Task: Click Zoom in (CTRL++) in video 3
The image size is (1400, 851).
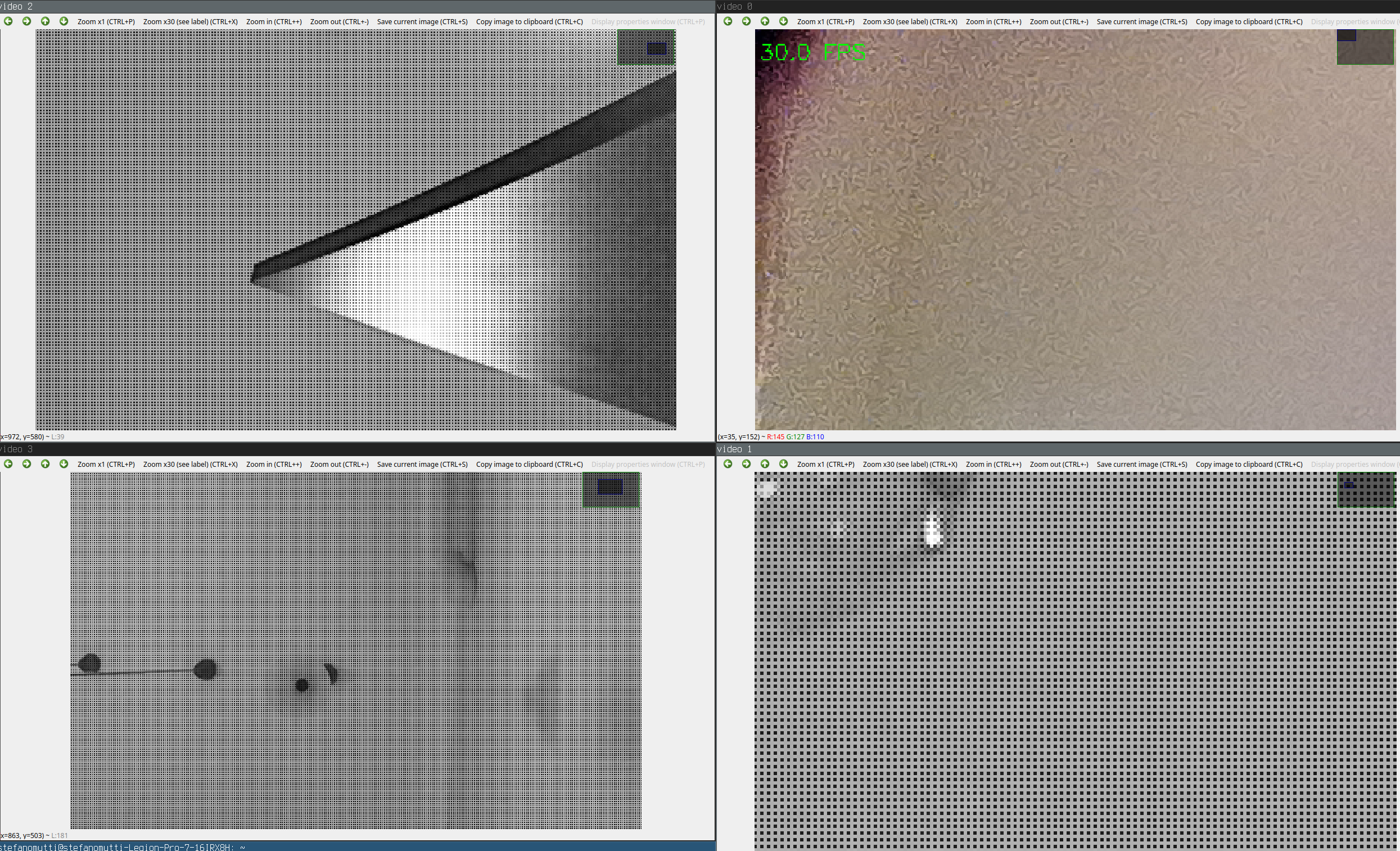Action: point(273,465)
